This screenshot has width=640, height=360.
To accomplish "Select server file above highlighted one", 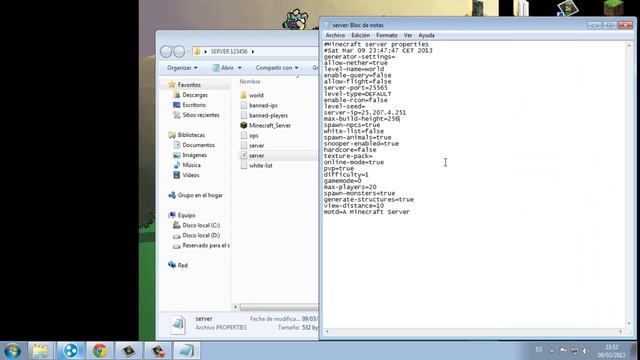I will point(256,145).
